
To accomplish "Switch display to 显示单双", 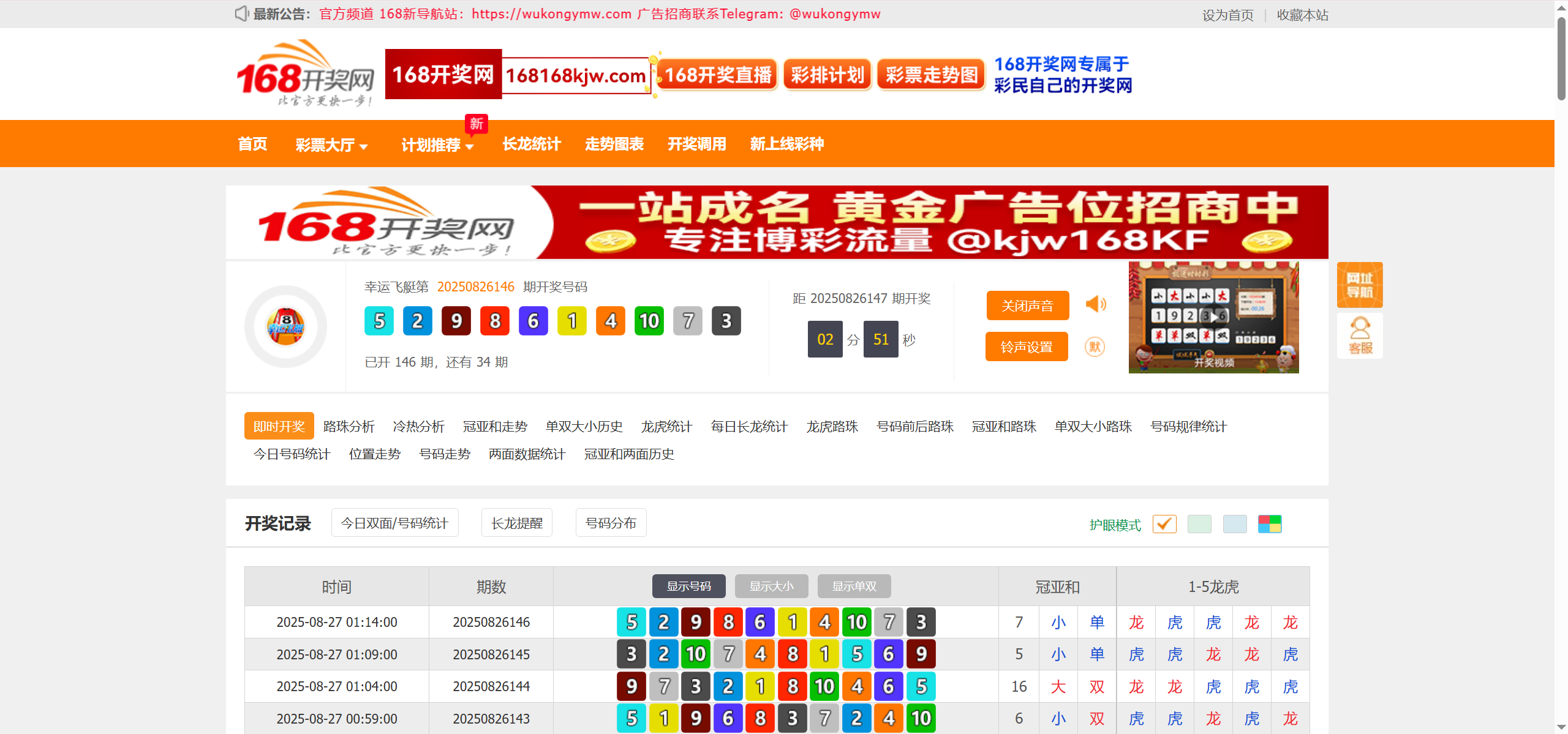I will [x=854, y=586].
